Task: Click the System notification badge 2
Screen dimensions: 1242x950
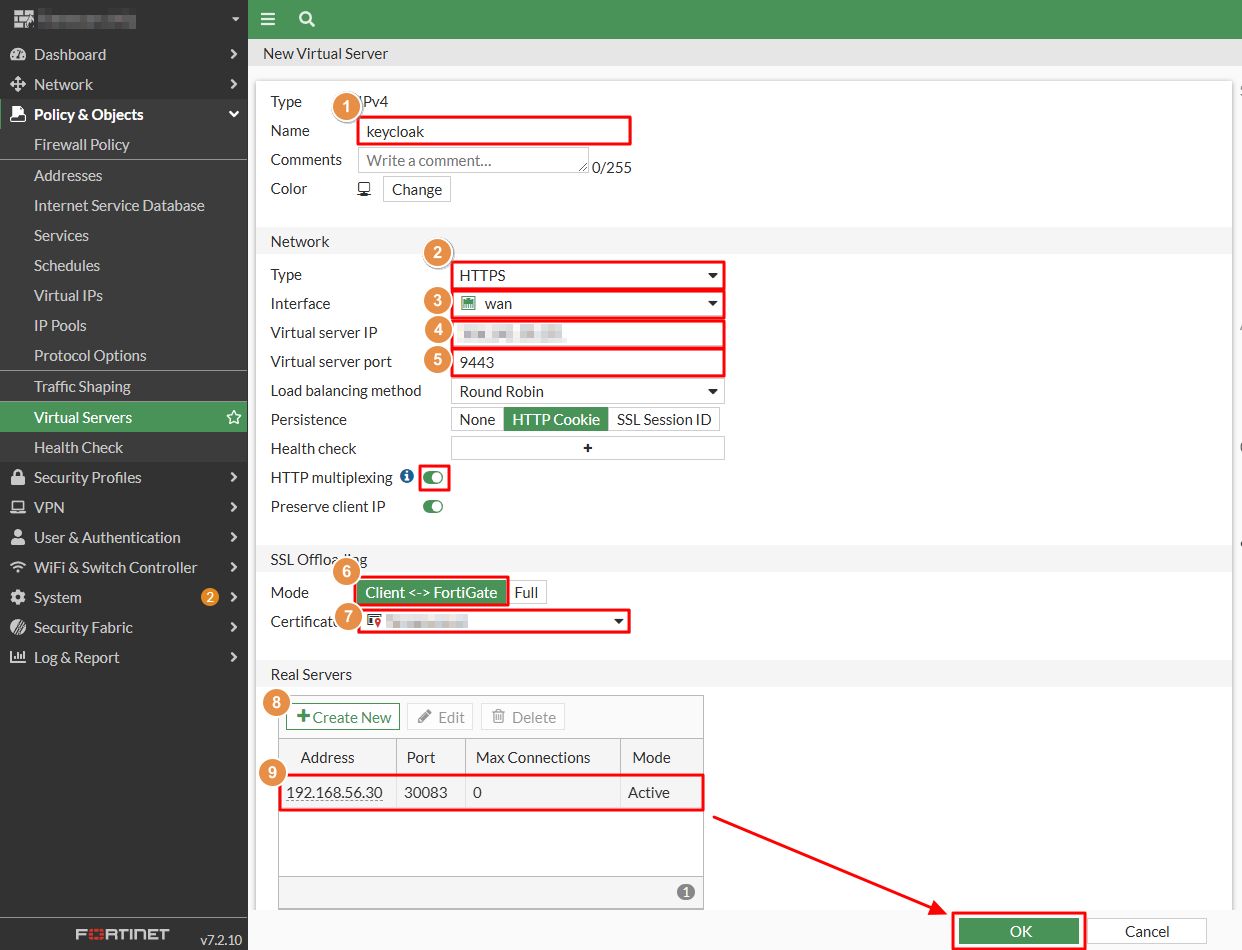Action: [x=210, y=597]
